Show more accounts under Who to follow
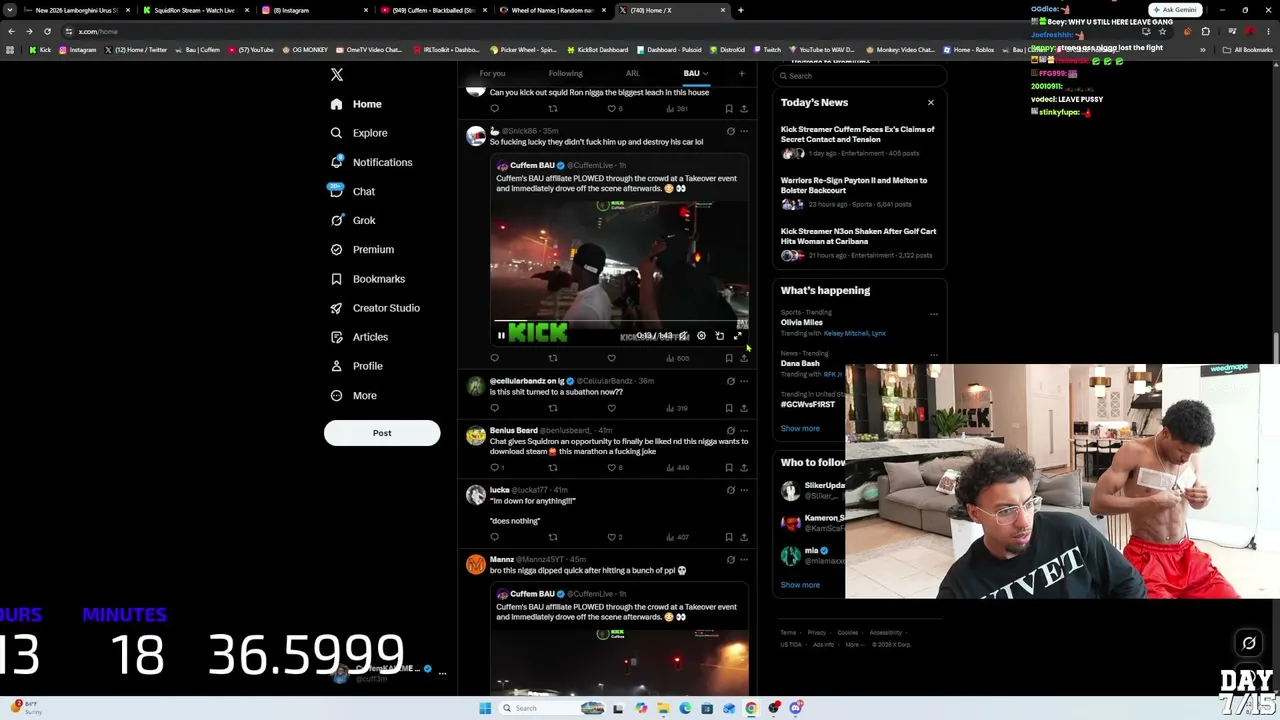 (x=800, y=585)
